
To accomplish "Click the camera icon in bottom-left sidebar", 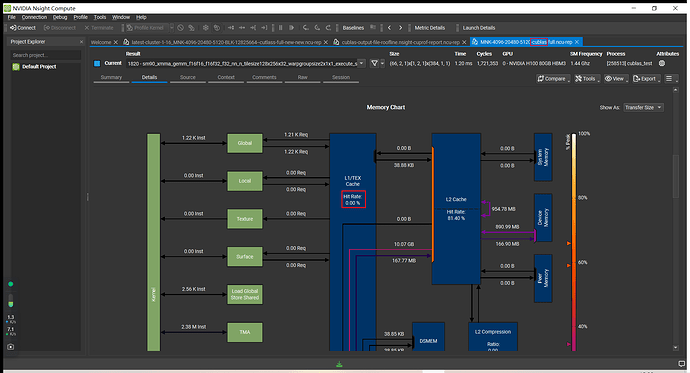I will coord(11,347).
